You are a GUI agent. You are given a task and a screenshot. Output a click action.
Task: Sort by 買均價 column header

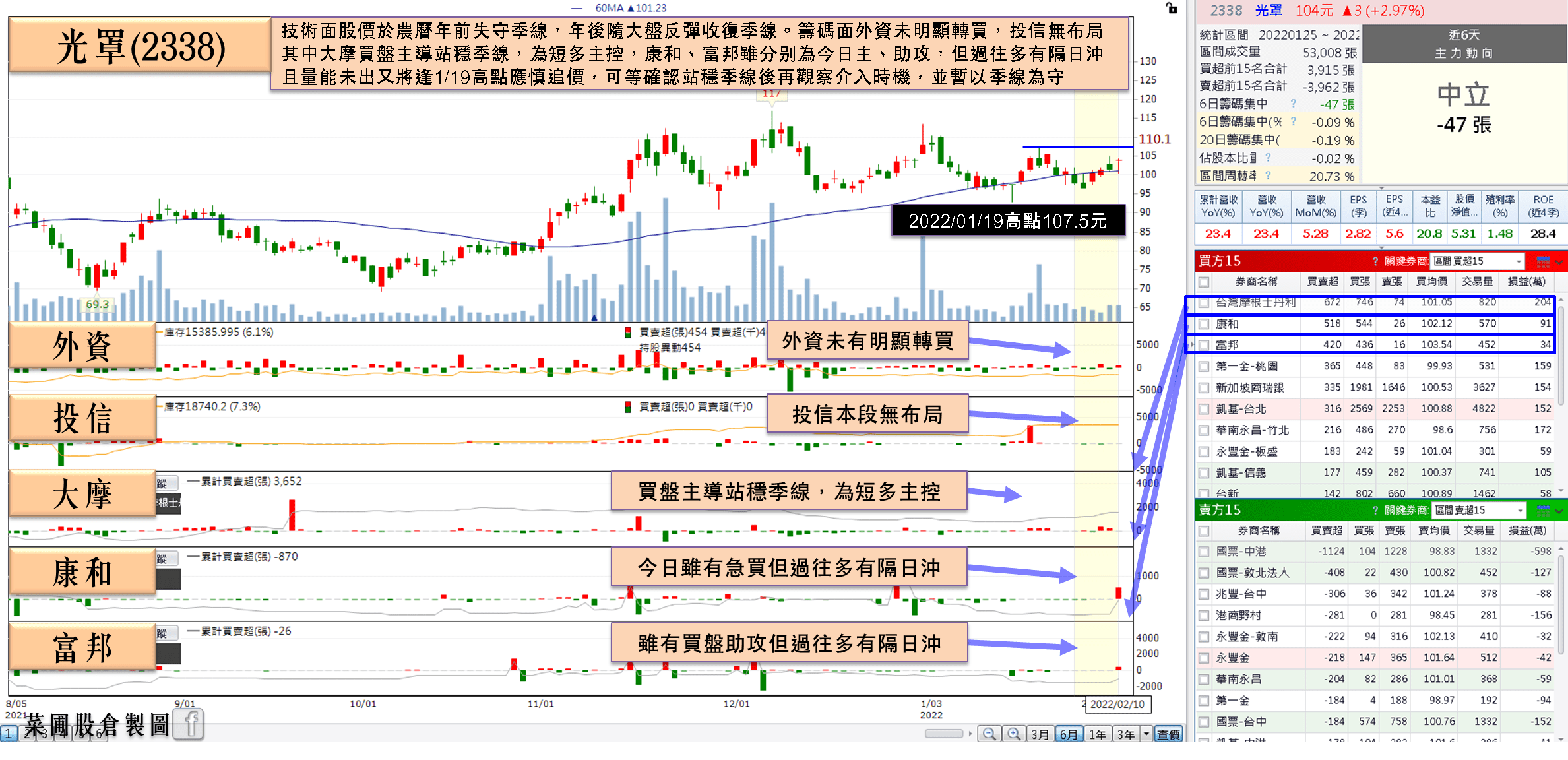click(x=1432, y=282)
